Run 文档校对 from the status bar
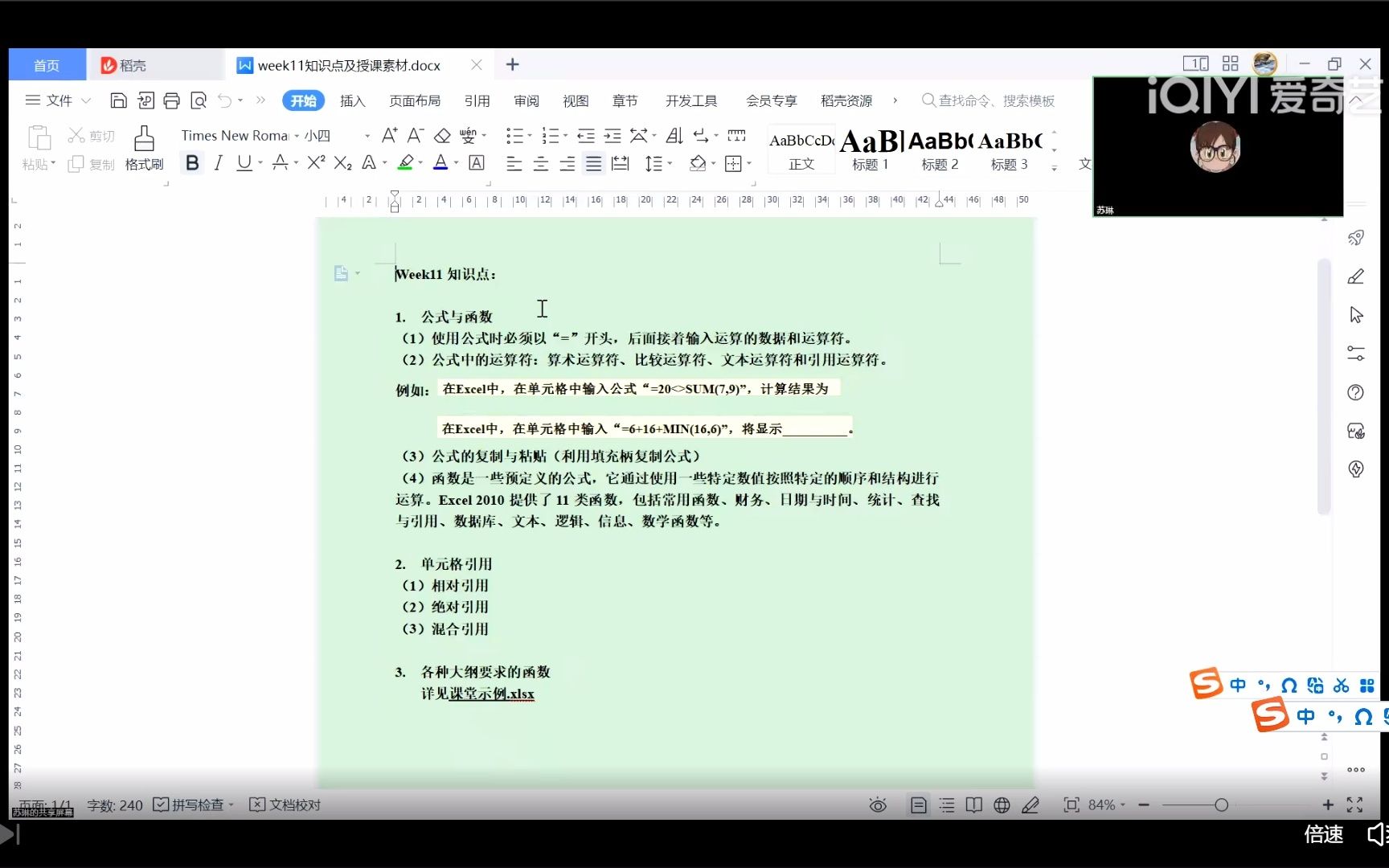The height and width of the screenshot is (868, 1389). click(x=284, y=805)
